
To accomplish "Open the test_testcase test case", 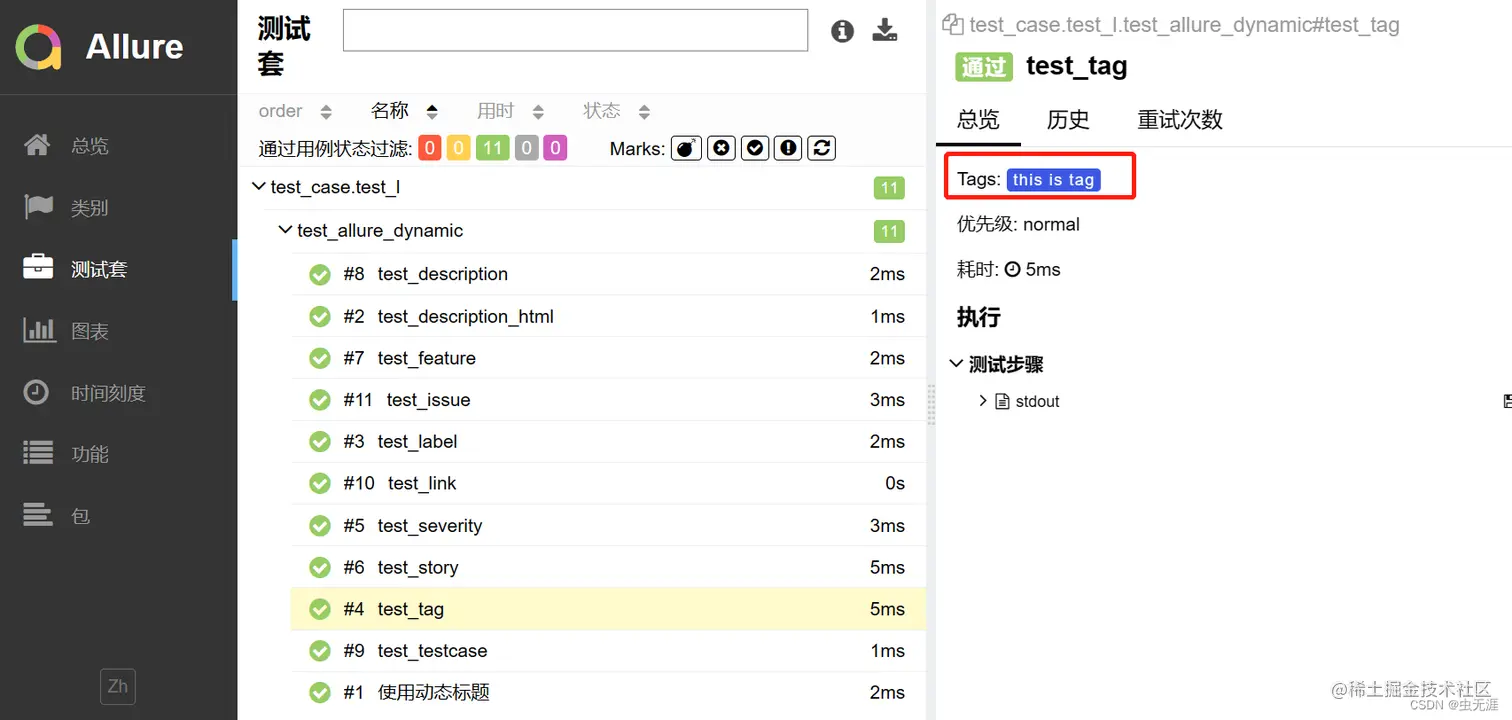I will point(608,651).
